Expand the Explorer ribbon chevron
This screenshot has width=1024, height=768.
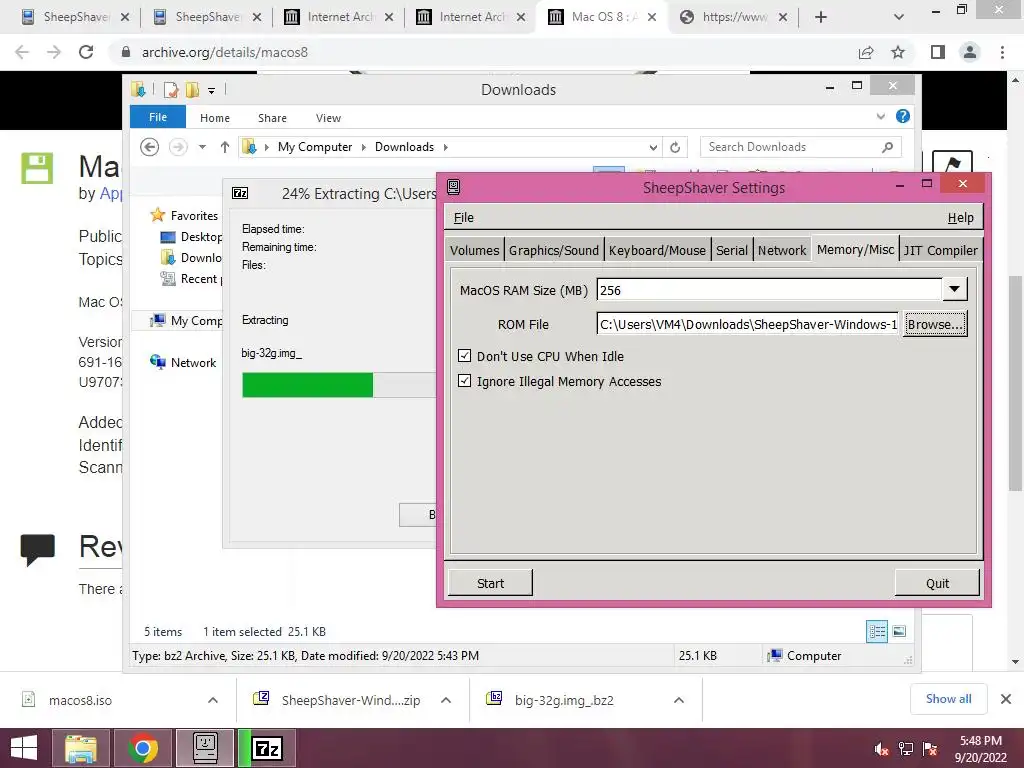(x=881, y=116)
